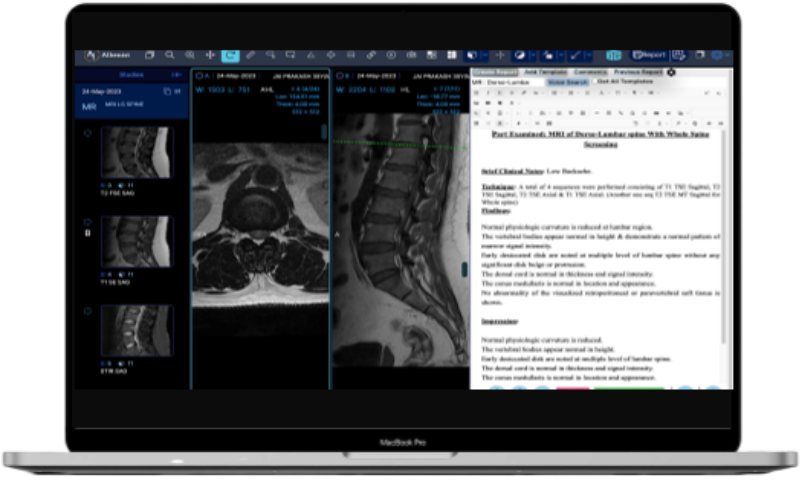804x484 pixels.
Task: Click the edit report pencil icon
Action: pyautogui.click(x=679, y=55)
